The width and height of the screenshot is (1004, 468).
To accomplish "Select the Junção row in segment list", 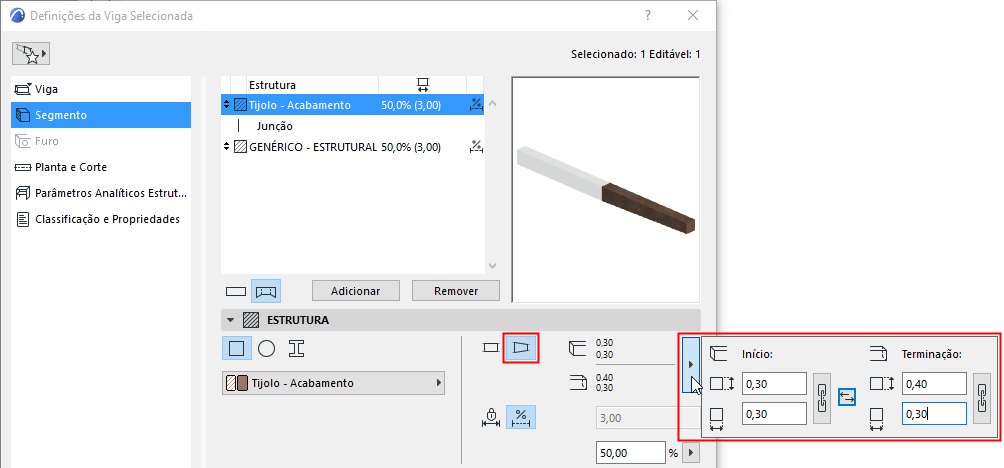I will (x=352, y=126).
